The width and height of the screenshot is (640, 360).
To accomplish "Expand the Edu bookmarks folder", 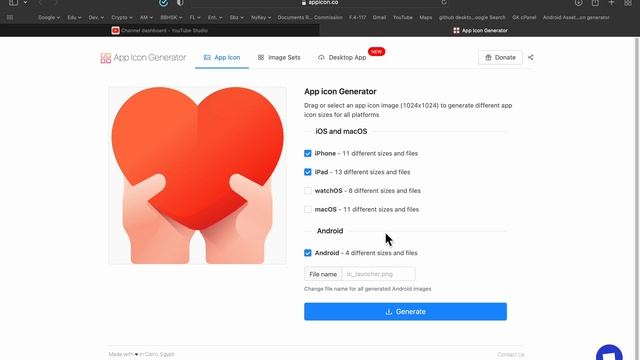I will tap(74, 18).
